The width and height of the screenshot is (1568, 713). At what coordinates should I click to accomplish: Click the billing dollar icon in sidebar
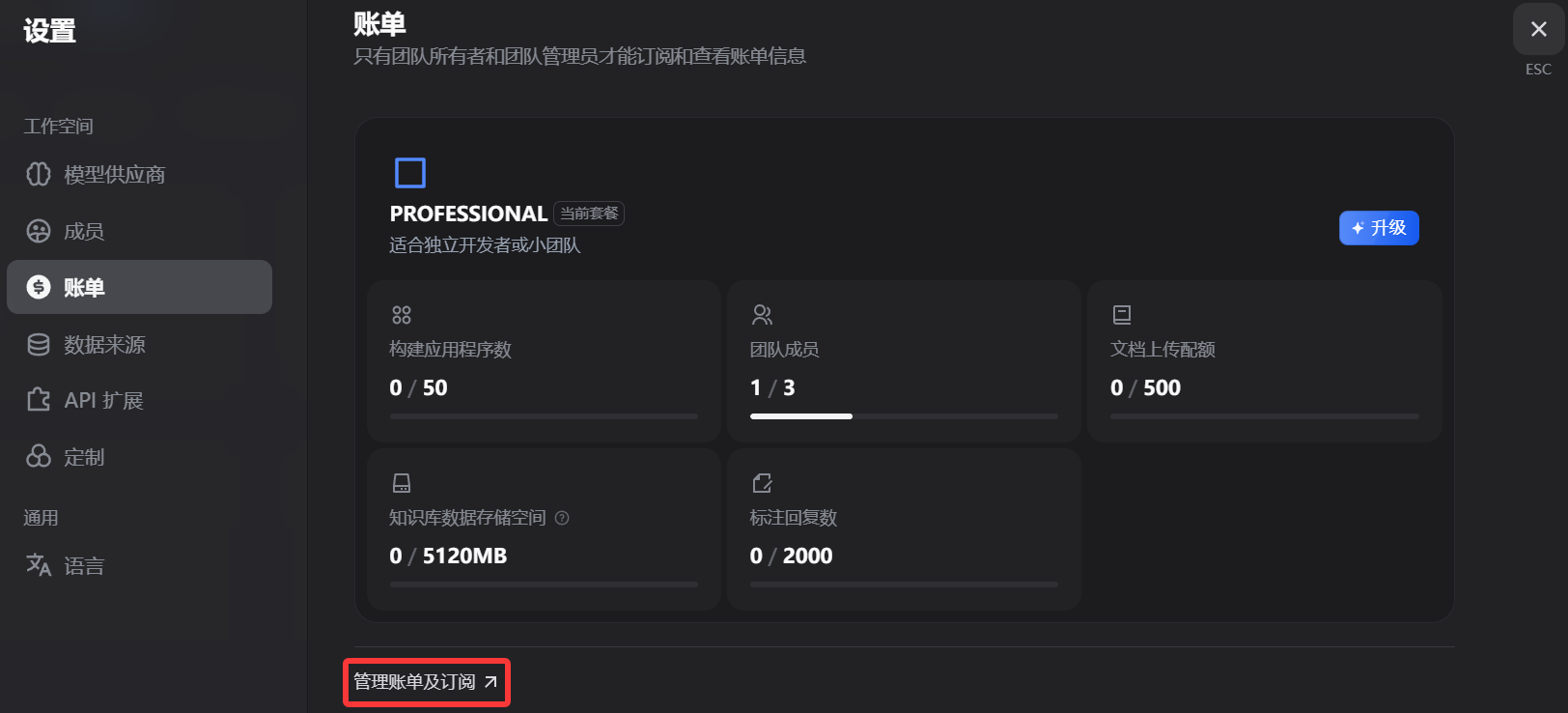click(39, 287)
